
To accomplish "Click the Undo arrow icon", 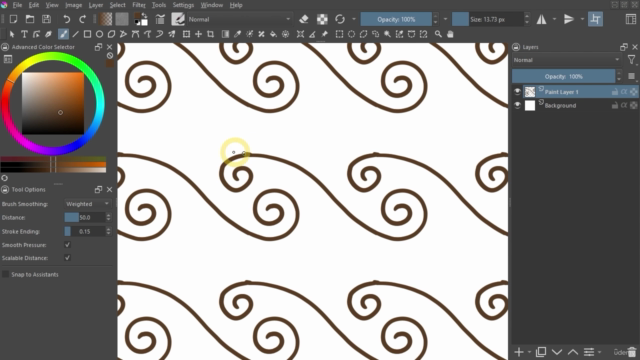I will 67,19.
